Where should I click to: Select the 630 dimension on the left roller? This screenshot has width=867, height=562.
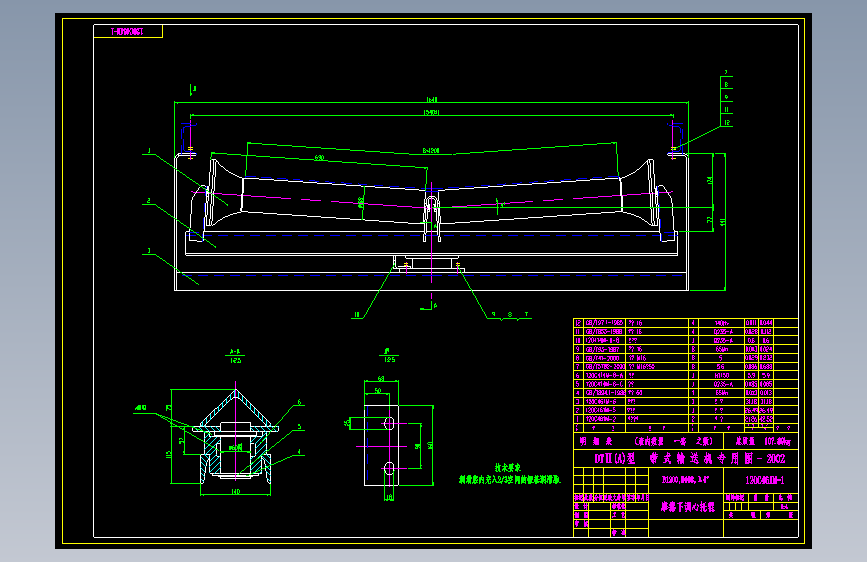tap(319, 158)
